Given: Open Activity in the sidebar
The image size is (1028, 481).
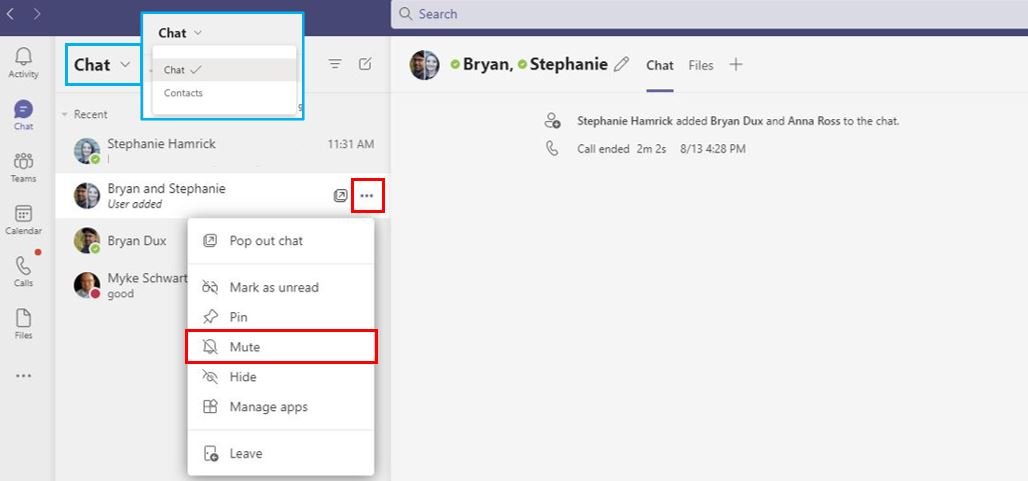Looking at the screenshot, I should coord(24,63).
